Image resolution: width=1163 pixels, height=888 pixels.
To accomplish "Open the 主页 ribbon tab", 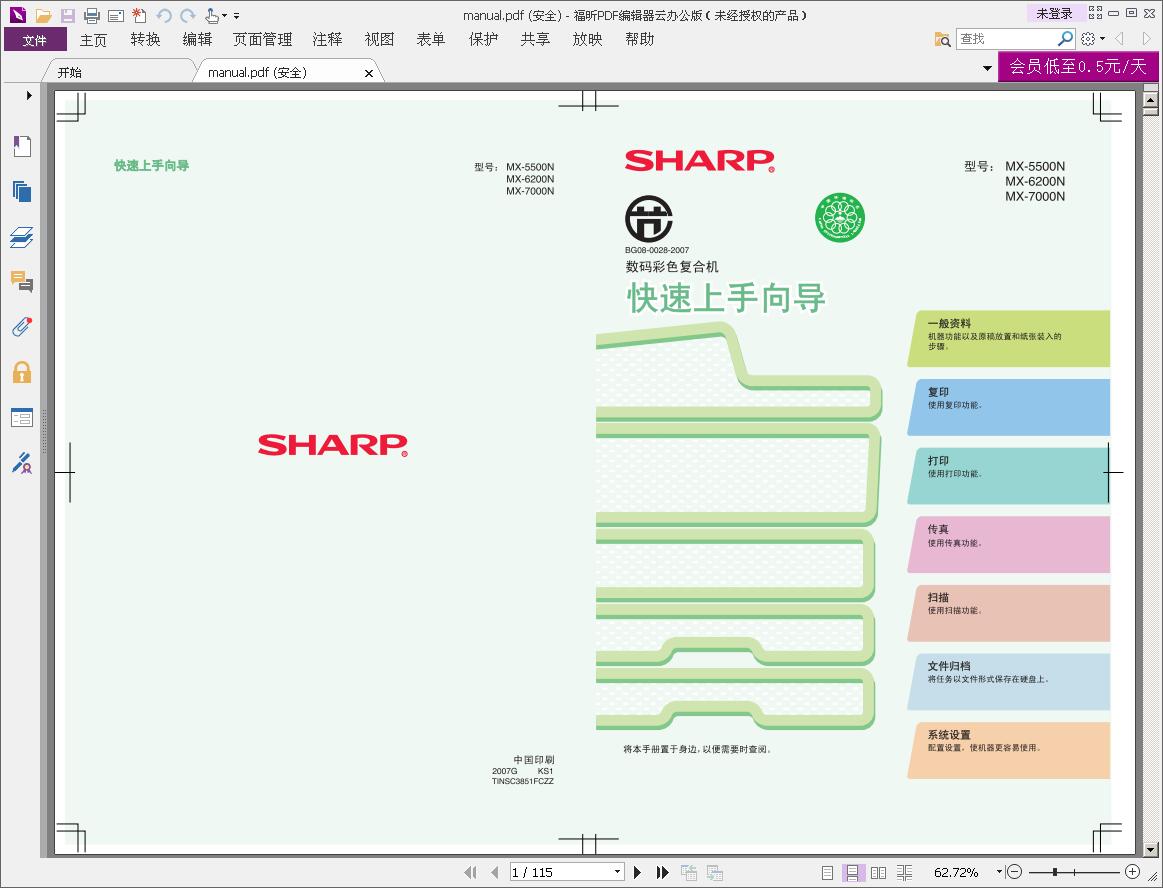I will tap(93, 39).
